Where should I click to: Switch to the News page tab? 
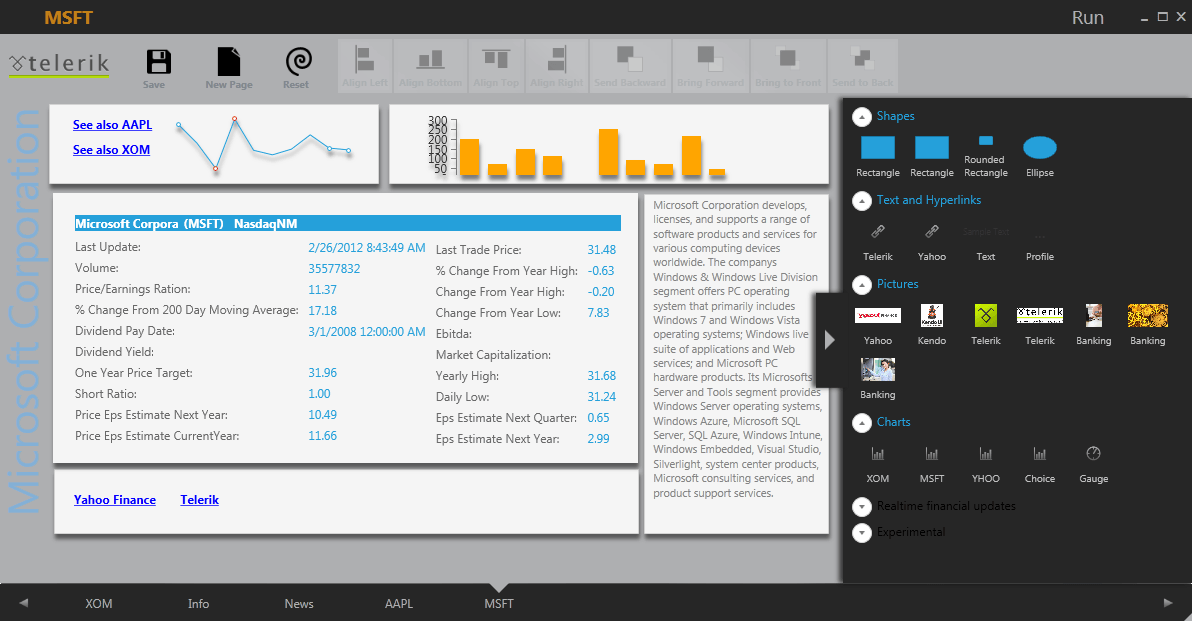[299, 604]
